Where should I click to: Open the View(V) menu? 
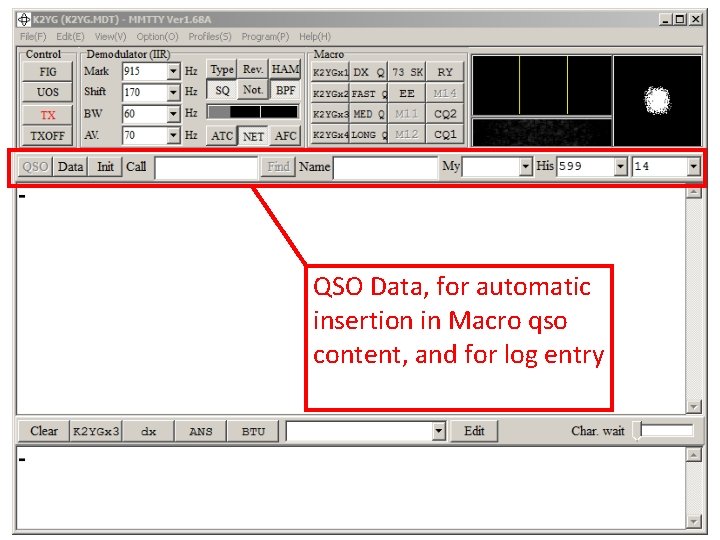pos(110,37)
